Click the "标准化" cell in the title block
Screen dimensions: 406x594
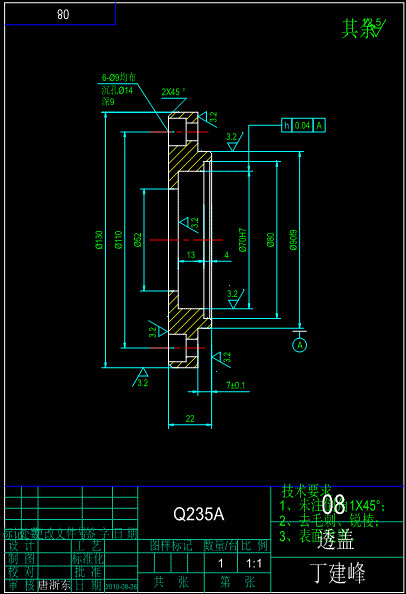click(87, 559)
